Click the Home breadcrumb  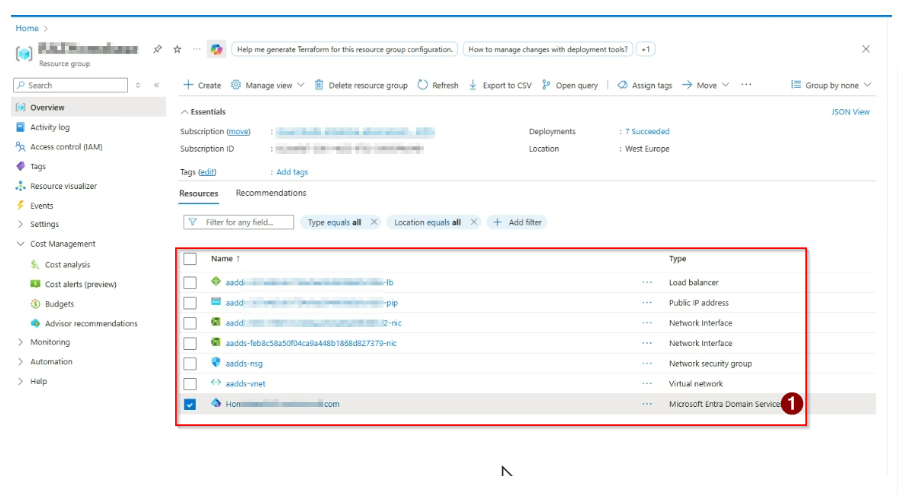(27, 28)
